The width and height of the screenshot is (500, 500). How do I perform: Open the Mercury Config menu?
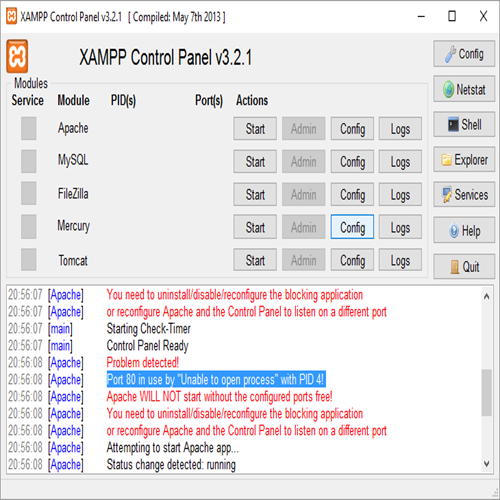352,227
